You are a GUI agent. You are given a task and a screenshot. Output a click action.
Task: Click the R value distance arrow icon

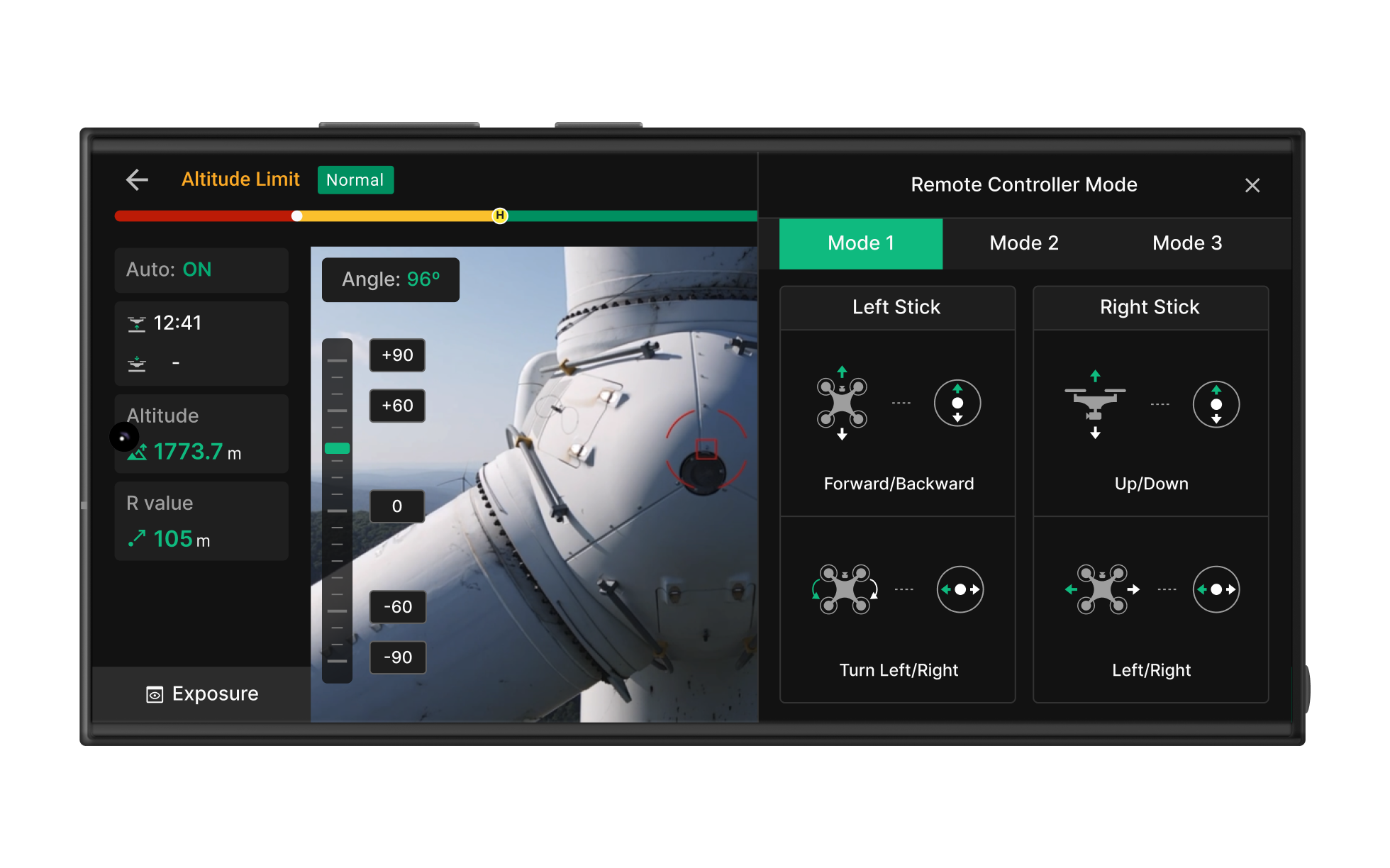pos(136,538)
